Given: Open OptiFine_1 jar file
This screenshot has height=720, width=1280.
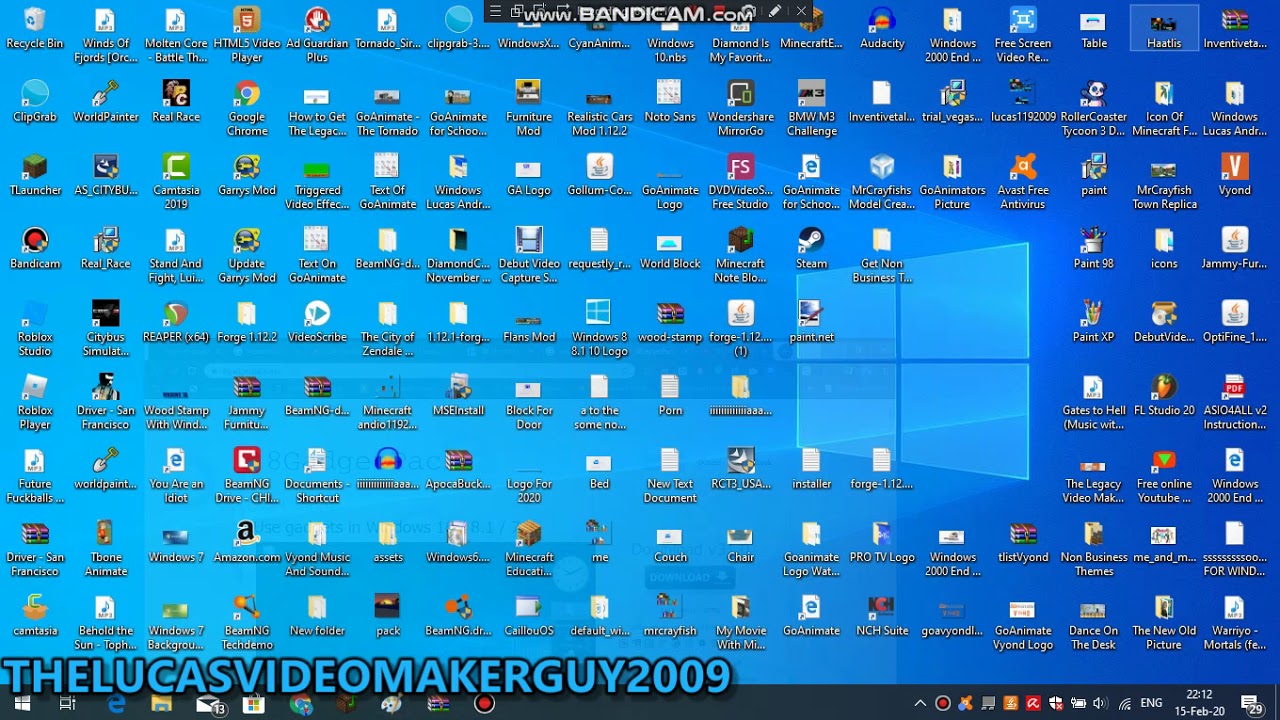Looking at the screenshot, I should coord(1235,322).
